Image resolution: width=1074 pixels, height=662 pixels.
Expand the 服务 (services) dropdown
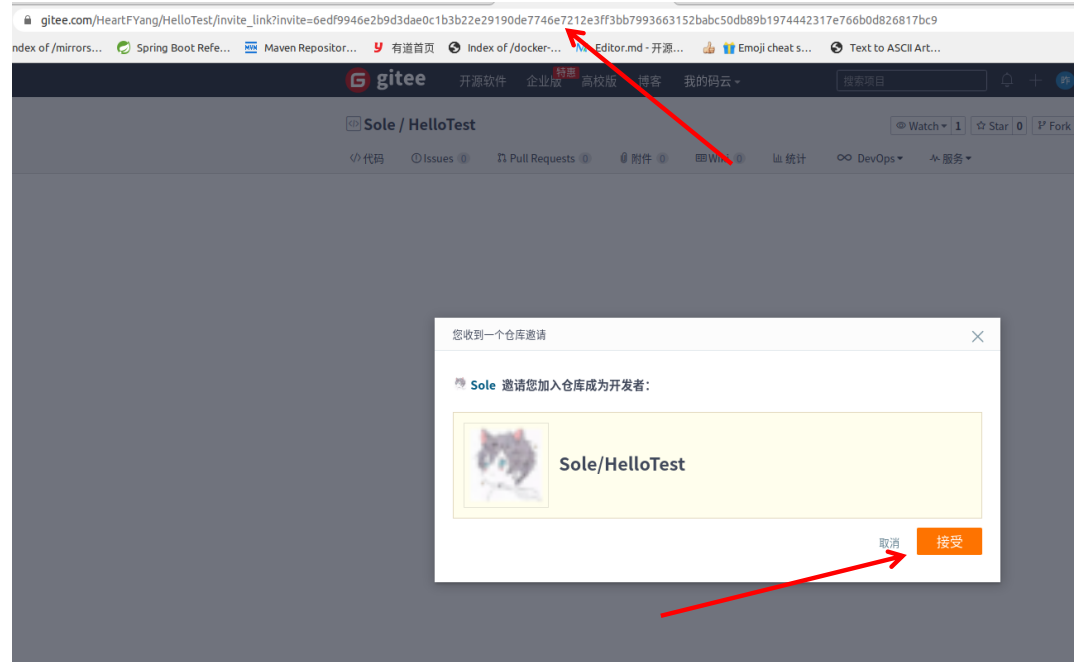(949, 157)
